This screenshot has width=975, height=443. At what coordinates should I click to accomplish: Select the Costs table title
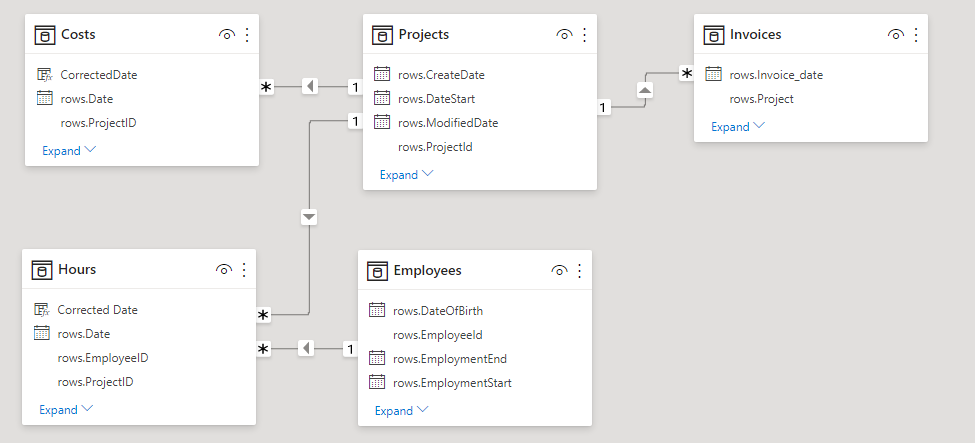point(78,34)
